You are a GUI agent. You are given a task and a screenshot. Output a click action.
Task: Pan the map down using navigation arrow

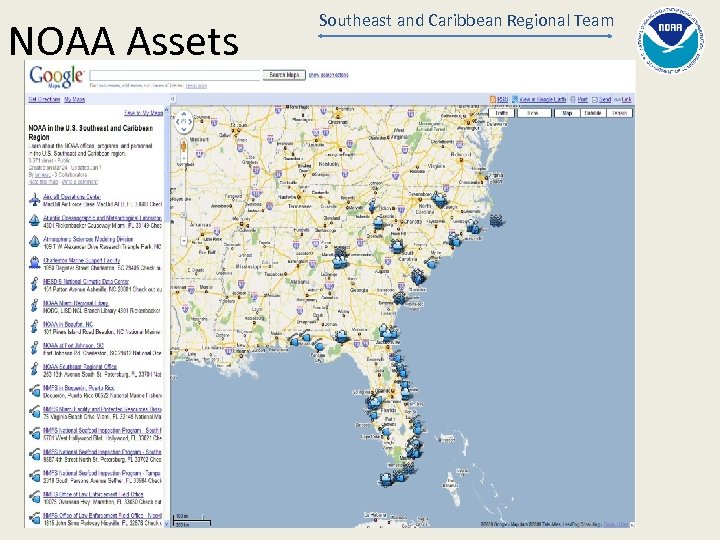[184, 129]
